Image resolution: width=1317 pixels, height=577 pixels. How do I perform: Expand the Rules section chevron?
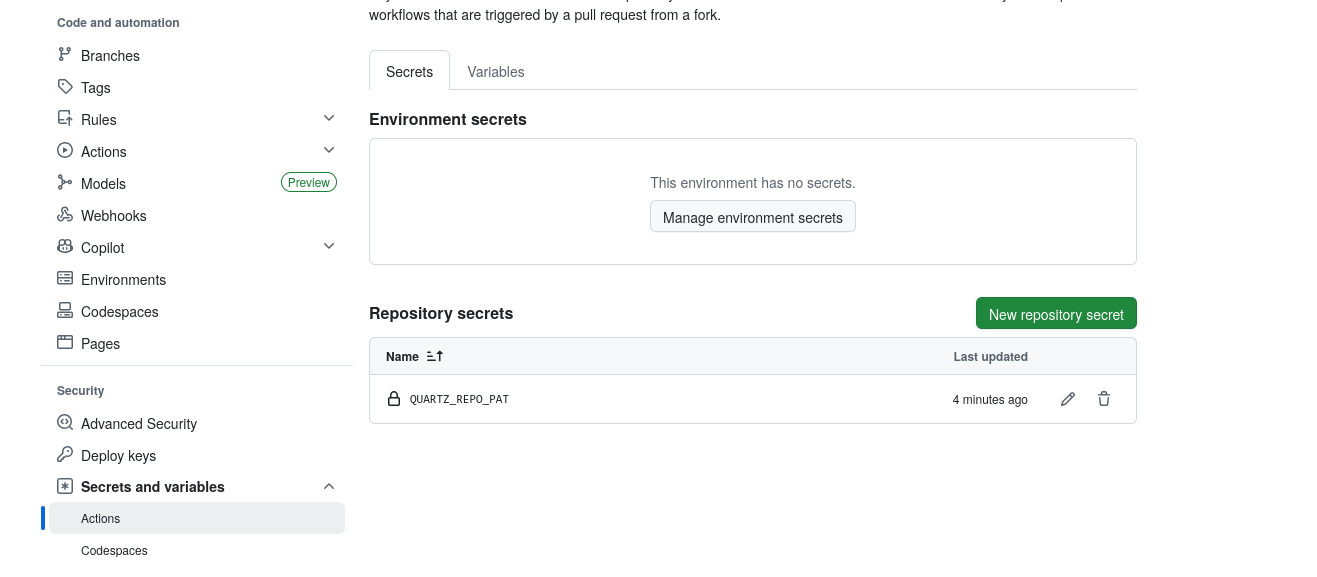tap(329, 119)
